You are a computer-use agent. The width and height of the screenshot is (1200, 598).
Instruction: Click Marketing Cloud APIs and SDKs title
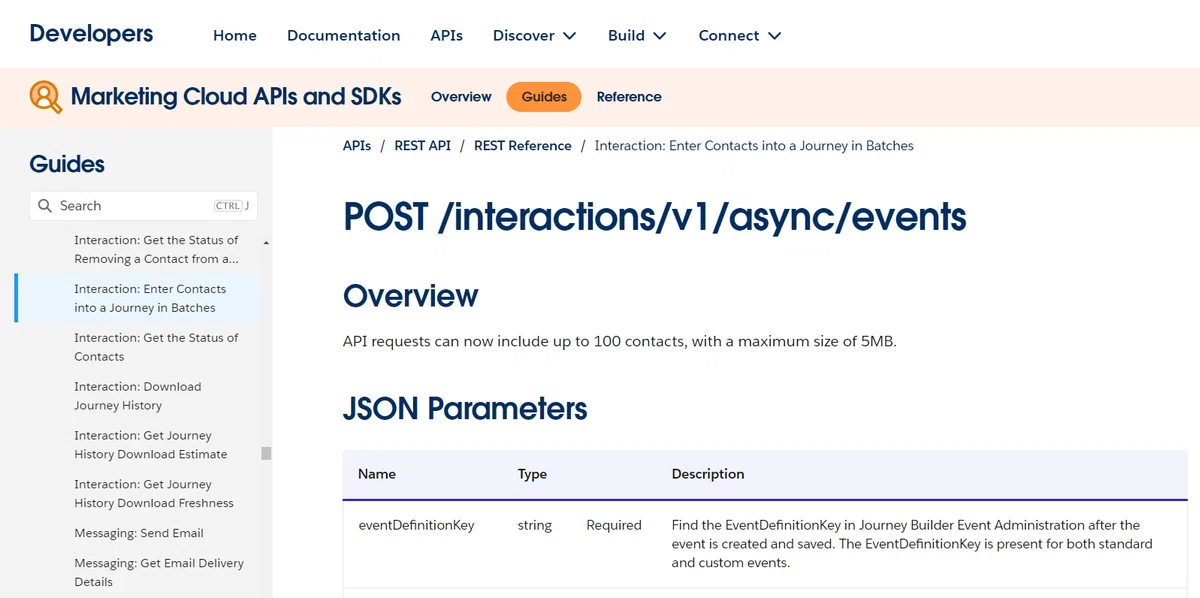tap(236, 97)
